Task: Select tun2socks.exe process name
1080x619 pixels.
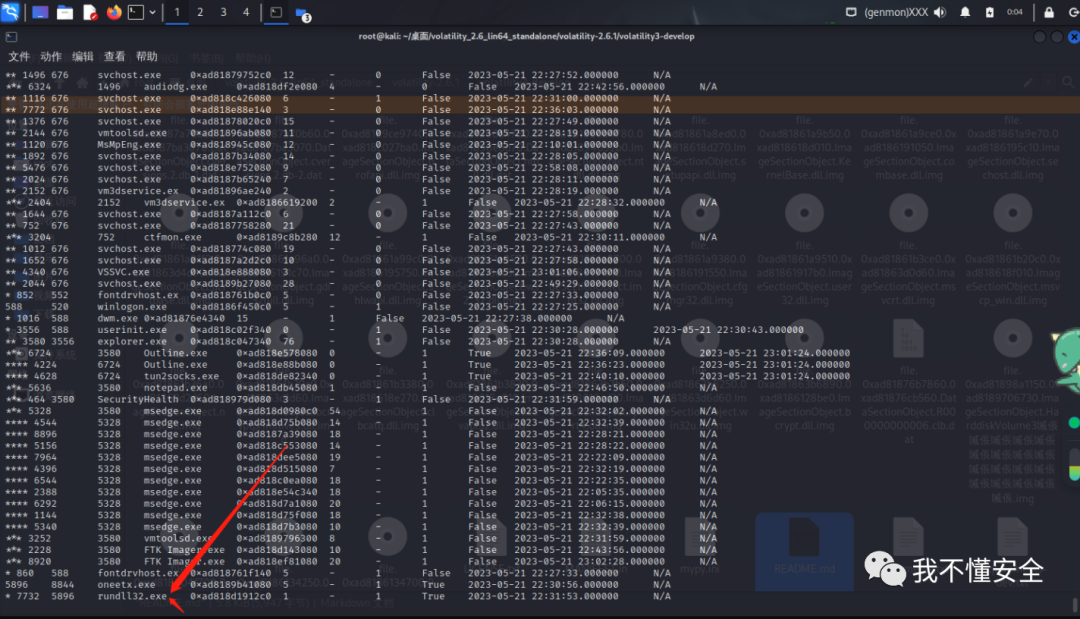Action: pyautogui.click(x=181, y=376)
